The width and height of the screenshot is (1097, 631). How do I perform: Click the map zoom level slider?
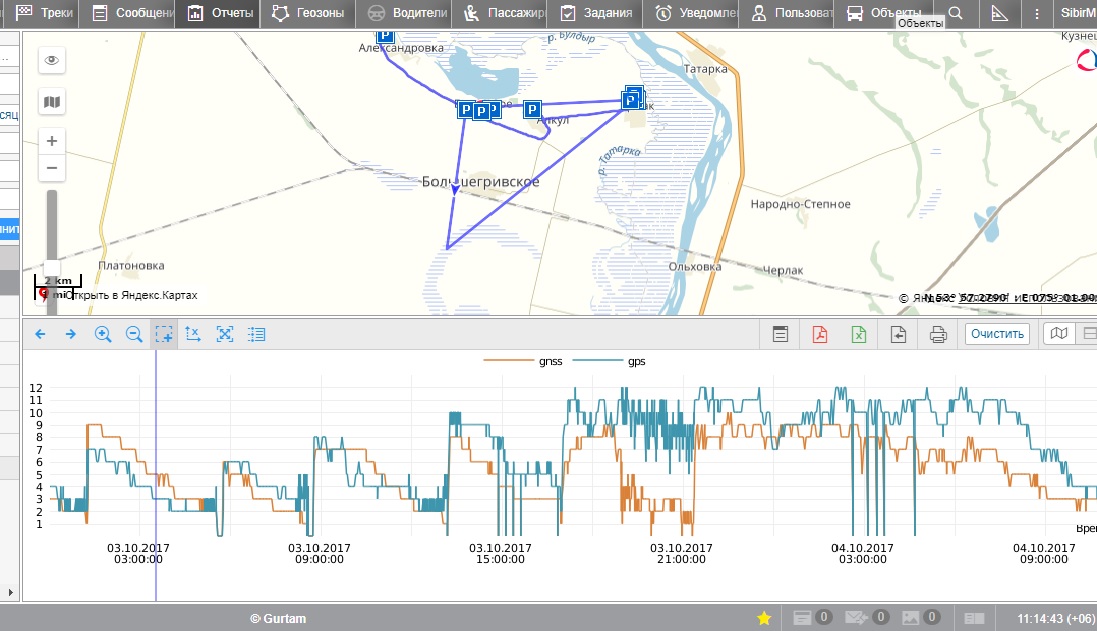[x=52, y=230]
